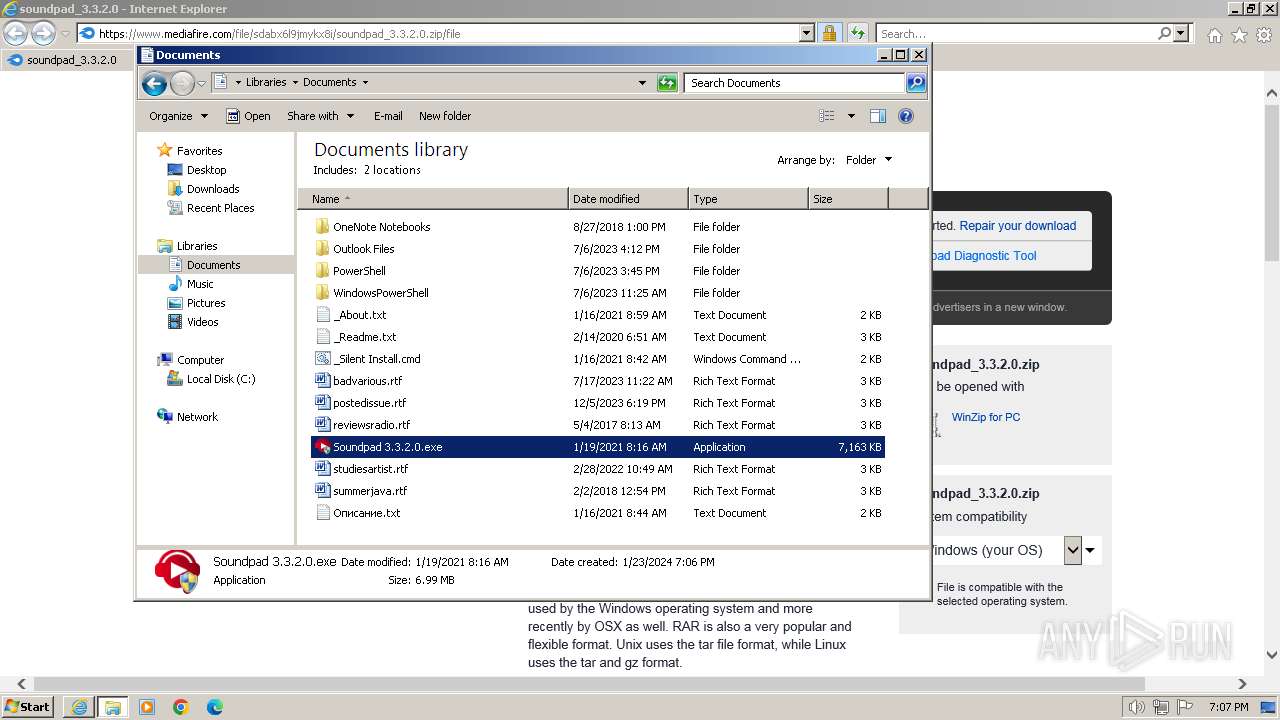Click the change view icon
The width and height of the screenshot is (1280, 720).
827,116
